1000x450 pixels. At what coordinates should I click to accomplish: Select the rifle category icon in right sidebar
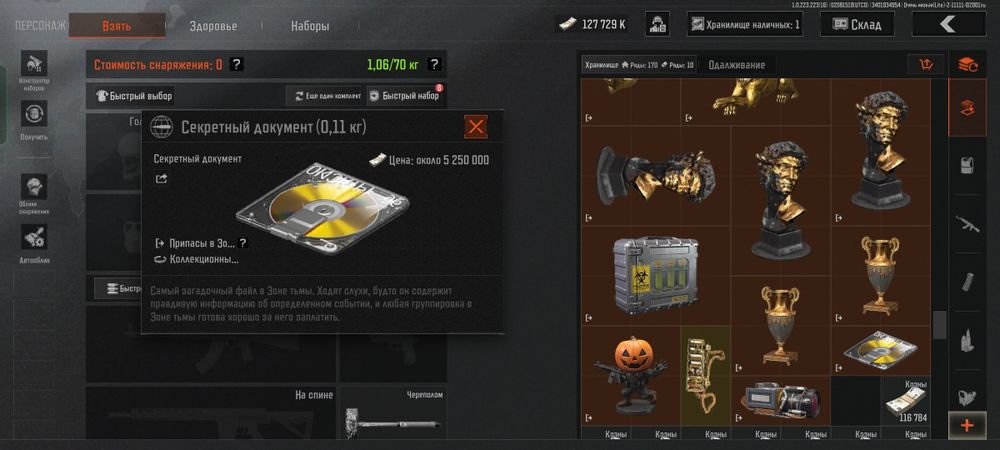pyautogui.click(x=967, y=224)
